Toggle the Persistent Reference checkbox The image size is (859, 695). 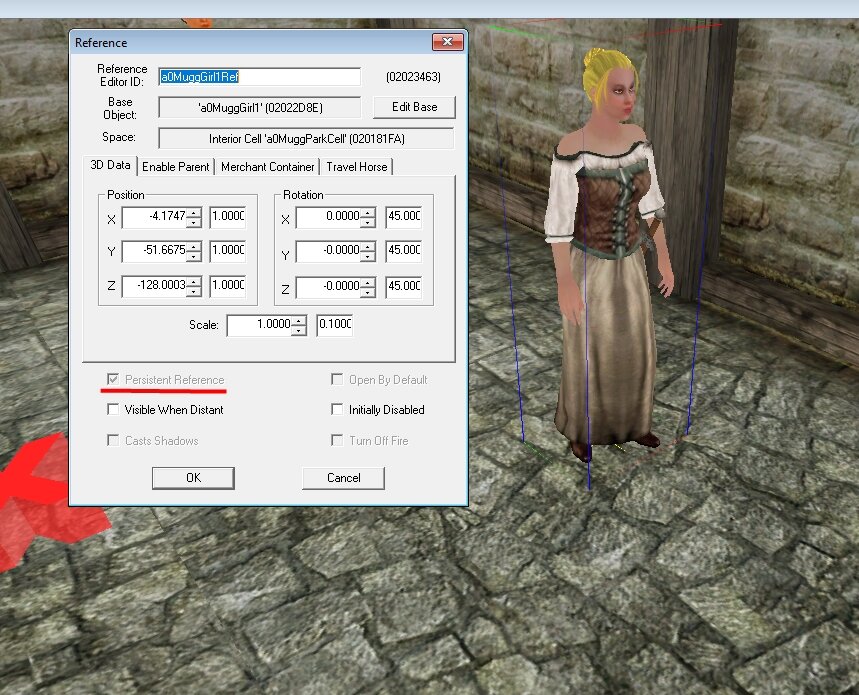tap(113, 379)
